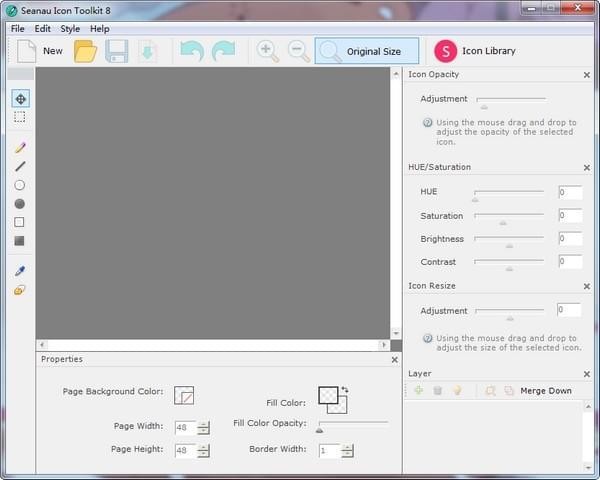Select the hollow rectangle tool
This screenshot has height=480, width=600.
[19, 222]
